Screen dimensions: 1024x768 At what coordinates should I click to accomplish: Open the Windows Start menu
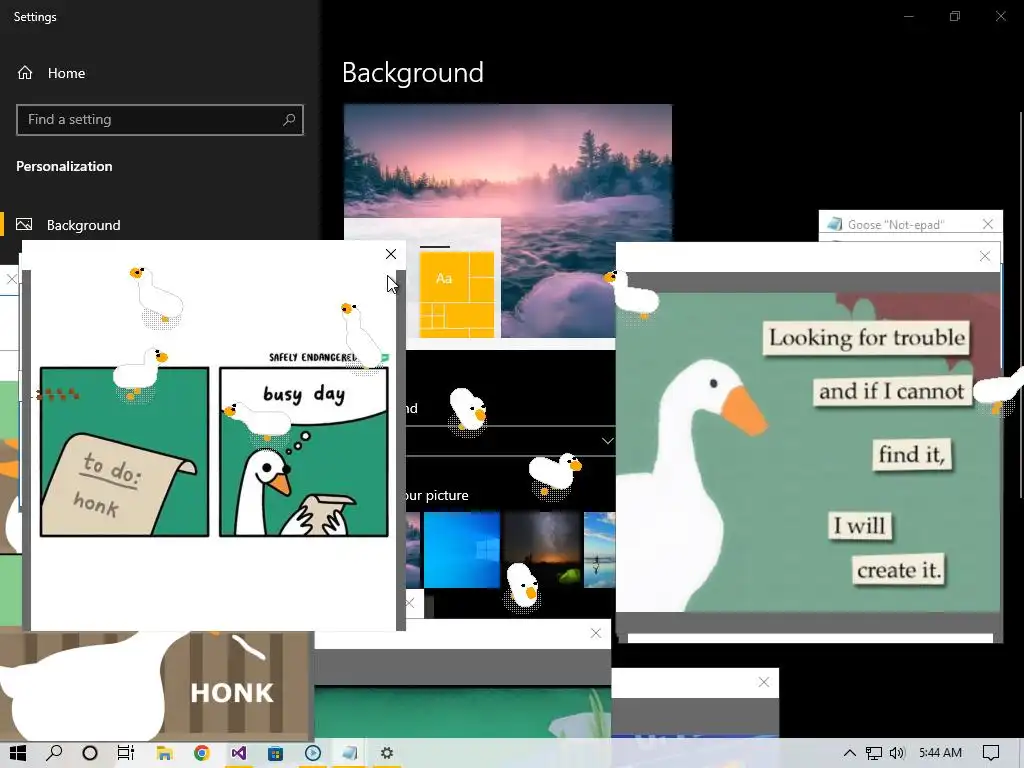(18, 753)
